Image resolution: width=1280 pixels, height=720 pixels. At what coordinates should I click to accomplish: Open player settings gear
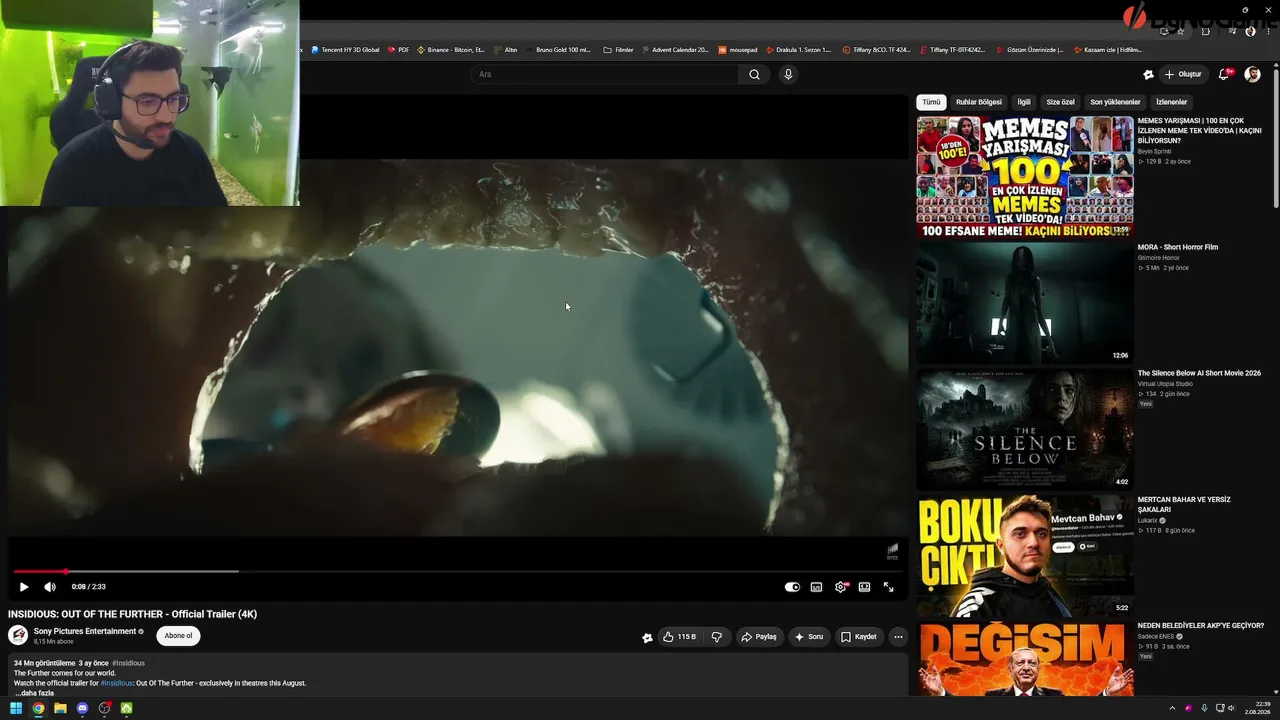click(840, 587)
